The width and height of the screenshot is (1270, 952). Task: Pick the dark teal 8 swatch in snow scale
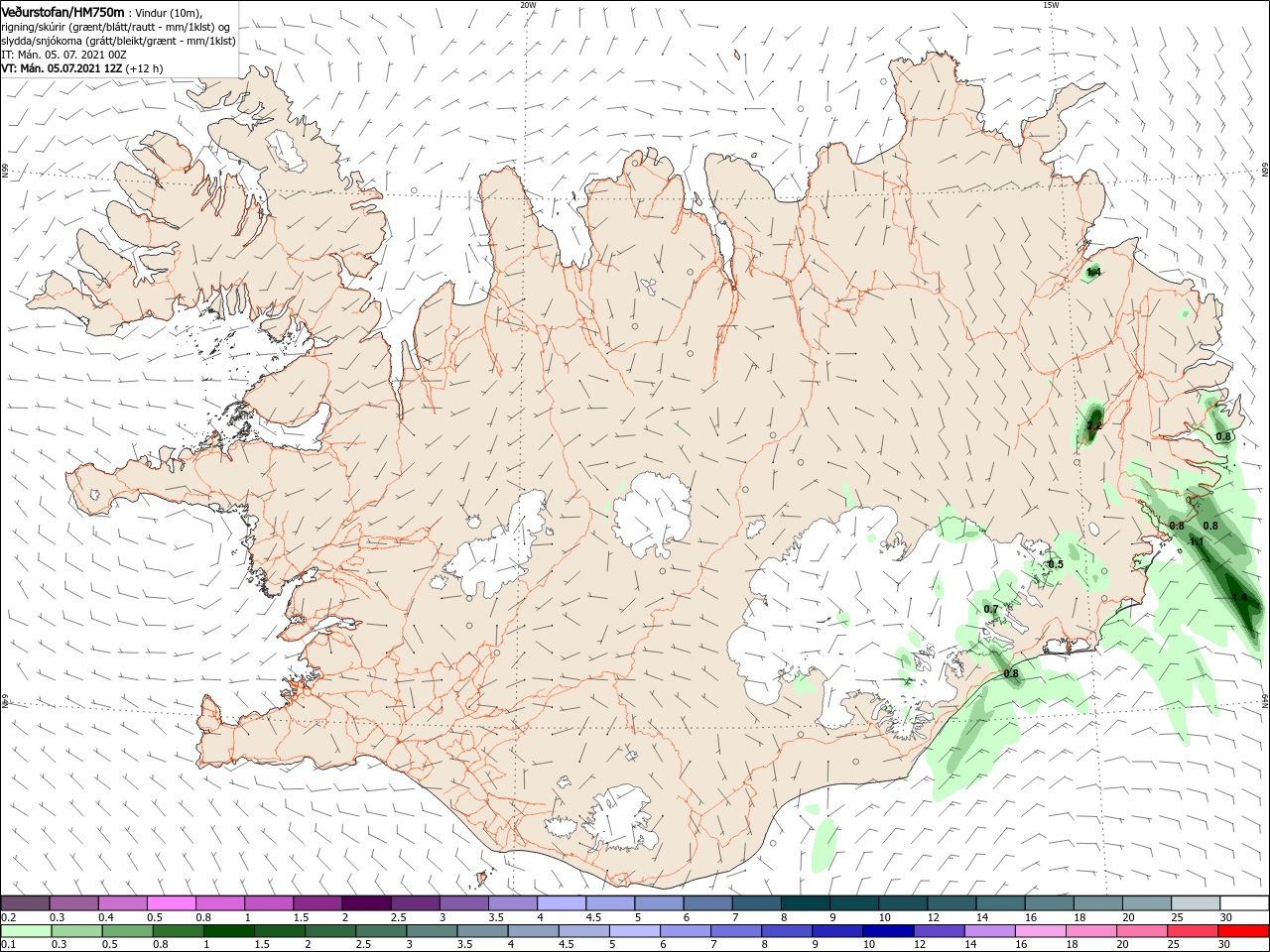point(806,903)
